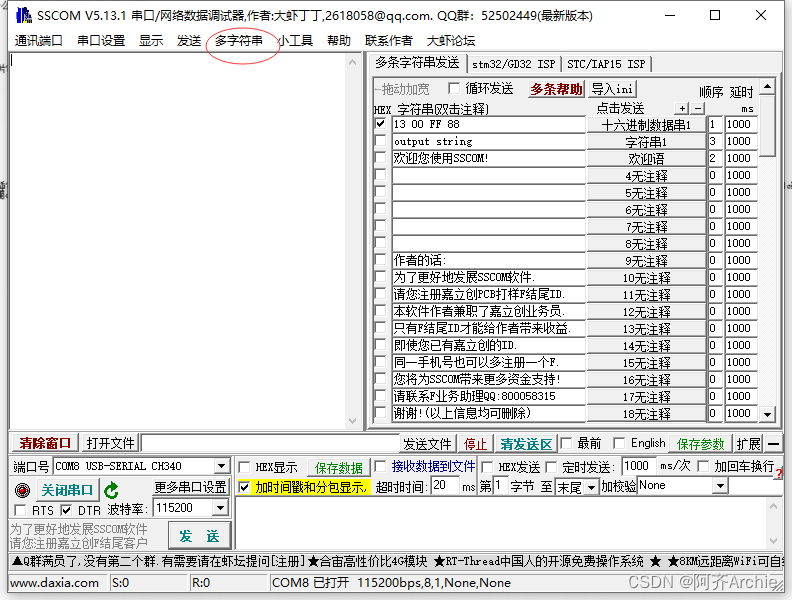The height and width of the screenshot is (600, 792).
Task: Click the 清除窗口 clear window button
Action: pyautogui.click(x=45, y=443)
